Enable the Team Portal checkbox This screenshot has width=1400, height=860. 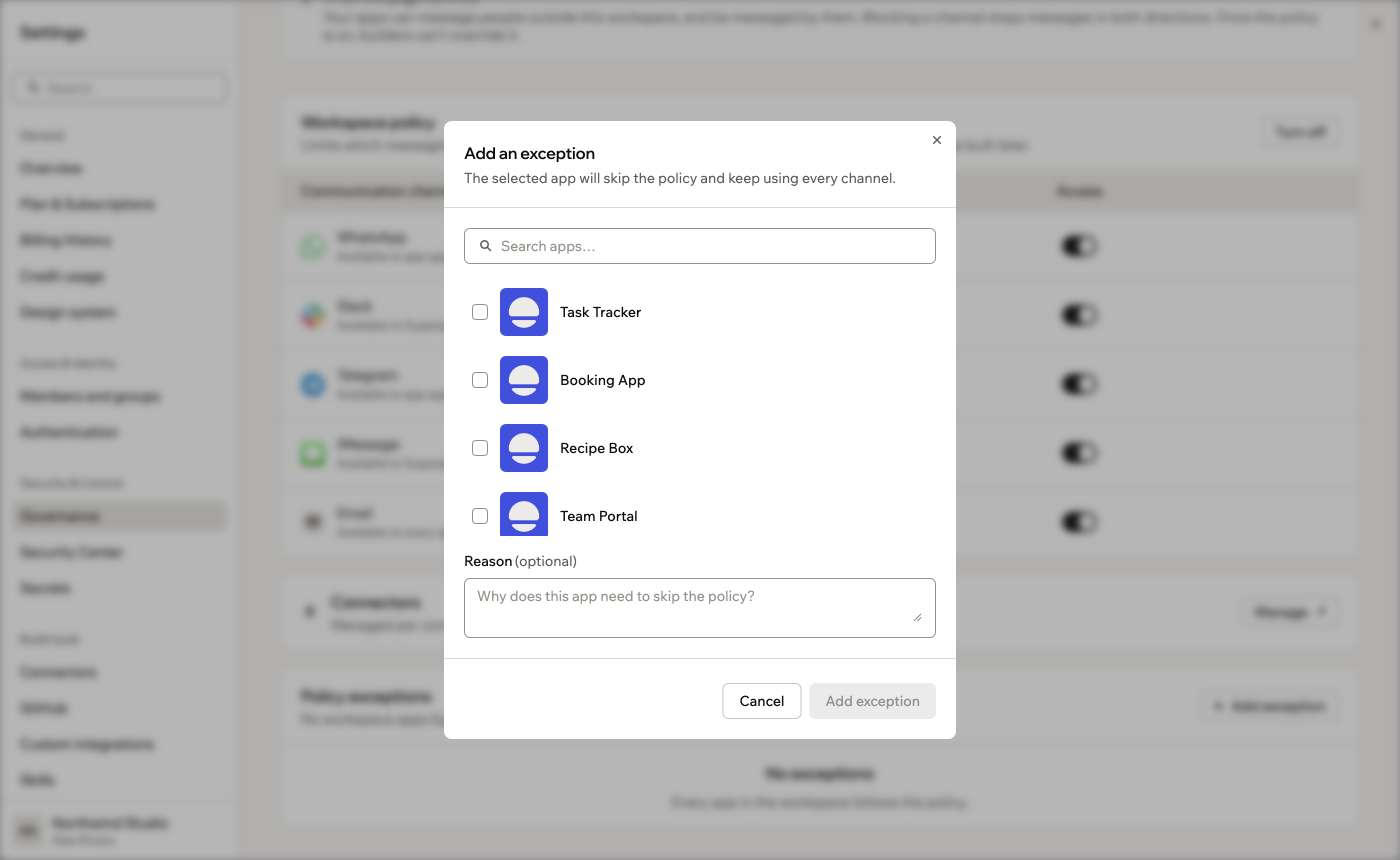[480, 516]
